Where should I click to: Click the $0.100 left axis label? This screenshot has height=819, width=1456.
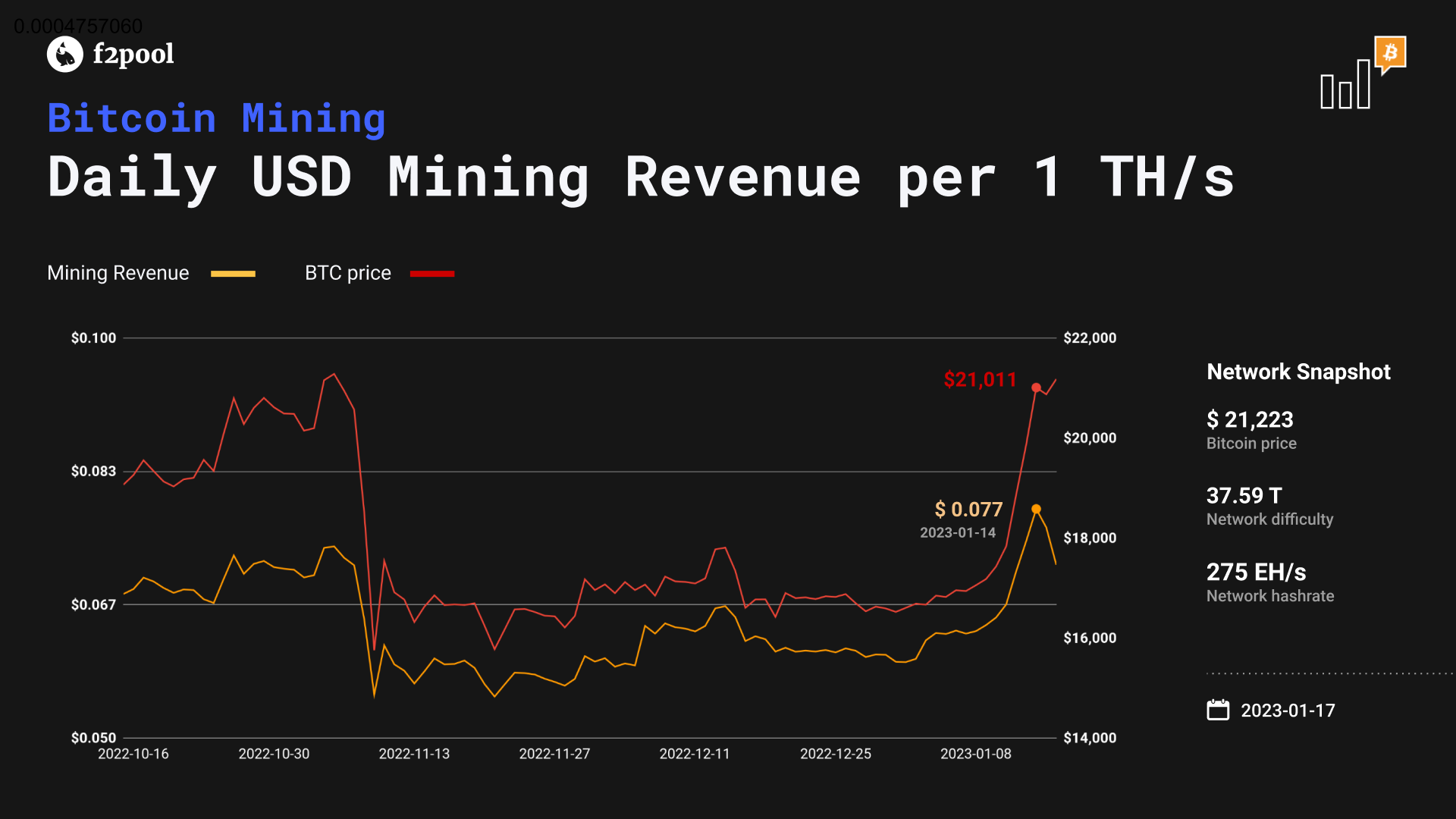(x=94, y=338)
